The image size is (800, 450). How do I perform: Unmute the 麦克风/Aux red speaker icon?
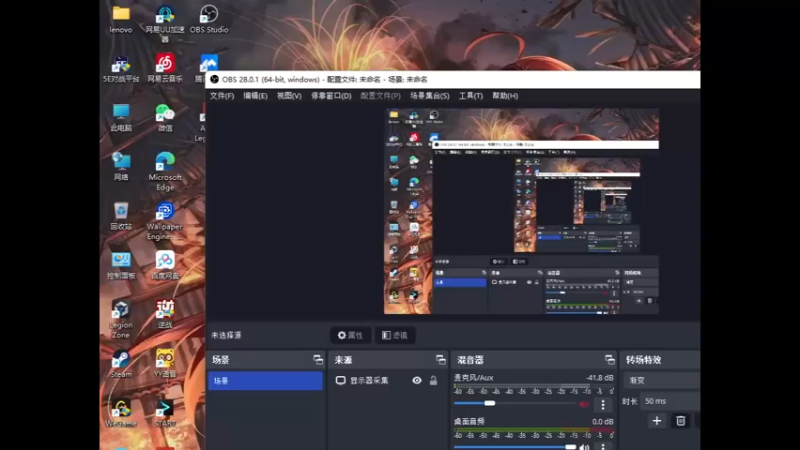(x=584, y=404)
